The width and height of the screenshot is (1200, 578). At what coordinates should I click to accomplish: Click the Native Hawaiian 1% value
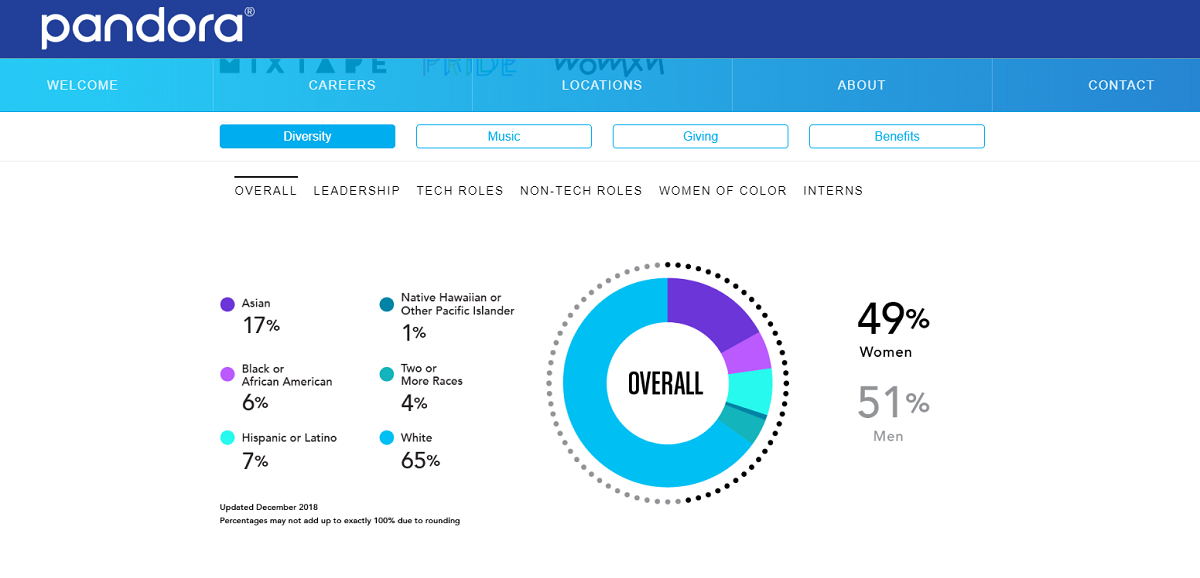click(x=415, y=332)
